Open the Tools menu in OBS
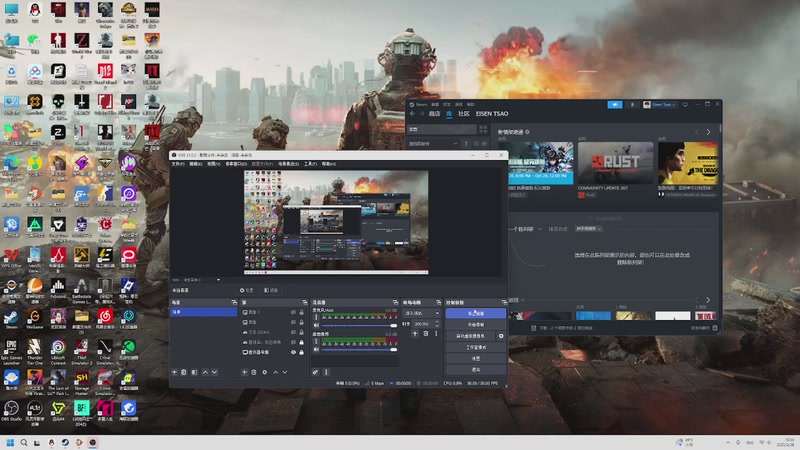This screenshot has height=450, width=800. [310, 164]
